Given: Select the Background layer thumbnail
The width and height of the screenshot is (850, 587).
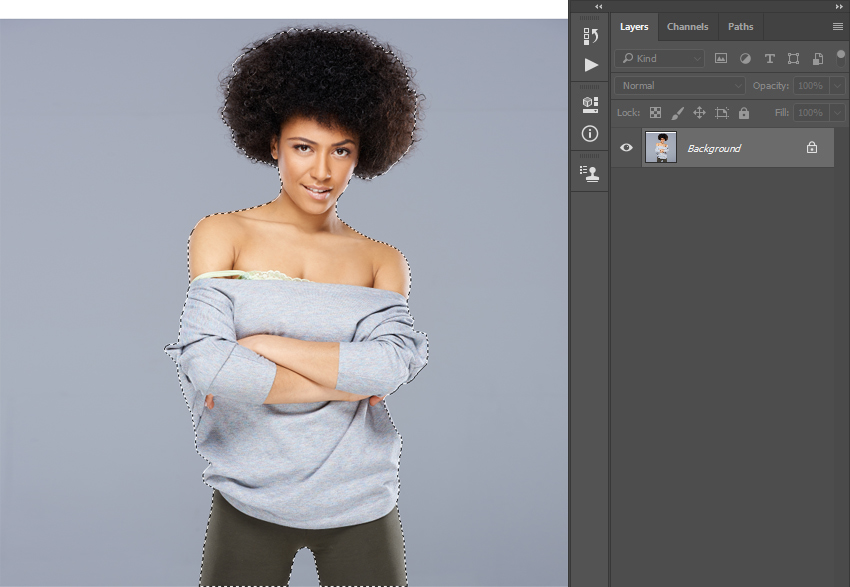Looking at the screenshot, I should (x=661, y=148).
